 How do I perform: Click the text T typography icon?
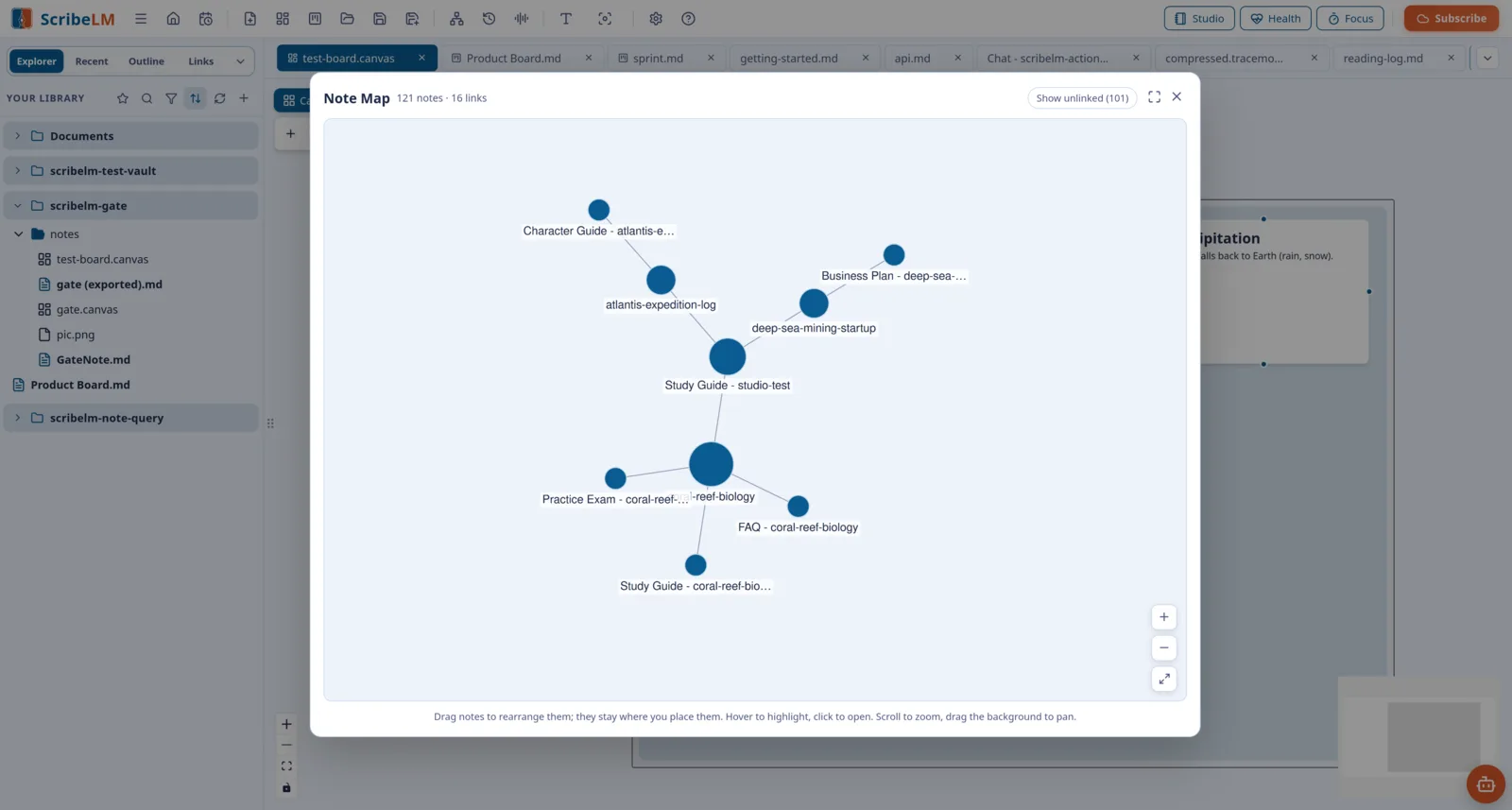[566, 19]
